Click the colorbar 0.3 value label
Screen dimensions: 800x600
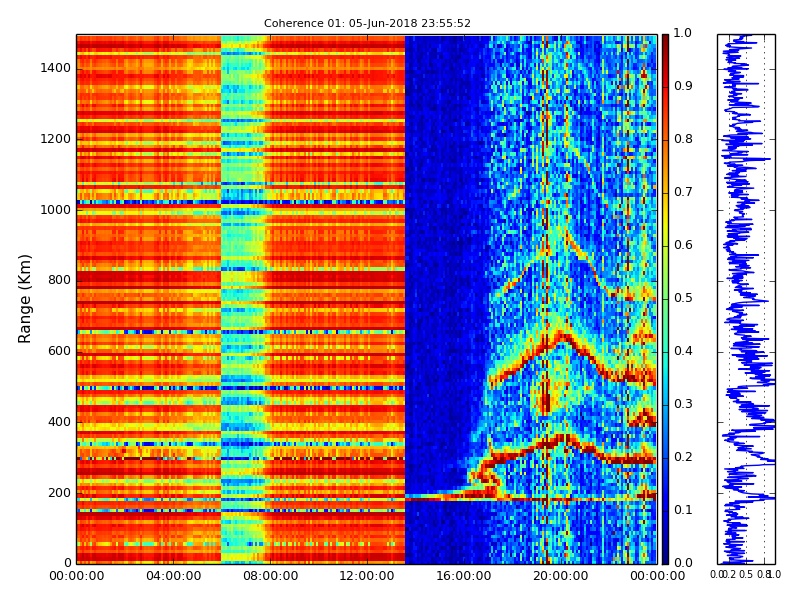point(683,404)
